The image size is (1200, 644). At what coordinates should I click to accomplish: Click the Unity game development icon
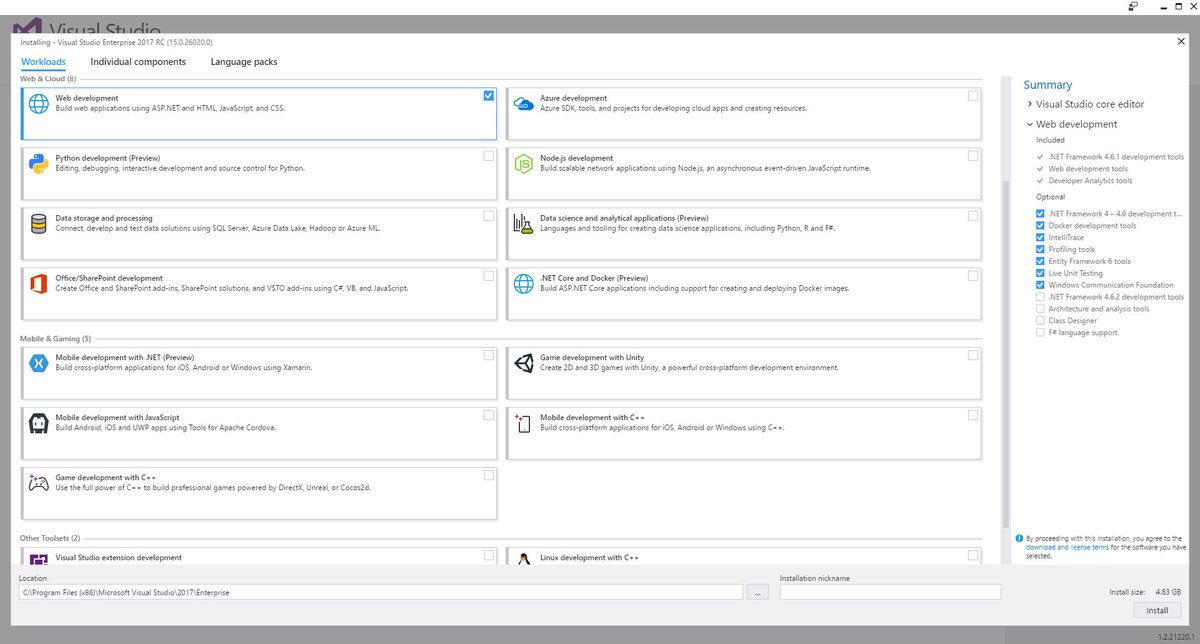coord(523,363)
